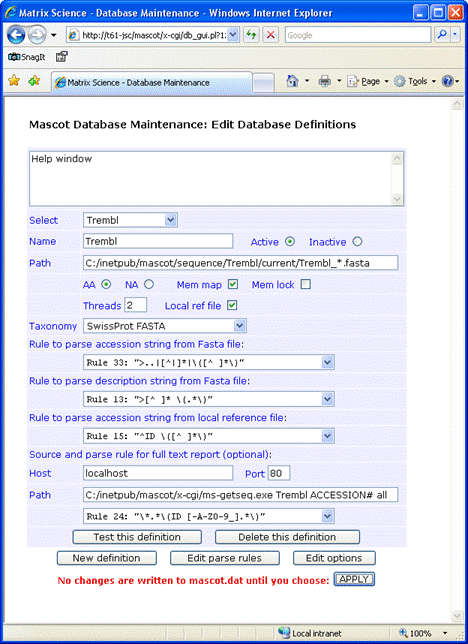Click the Add to Favorites icon
Image resolution: width=468 pixels, height=644 pixels.
coord(34,80)
